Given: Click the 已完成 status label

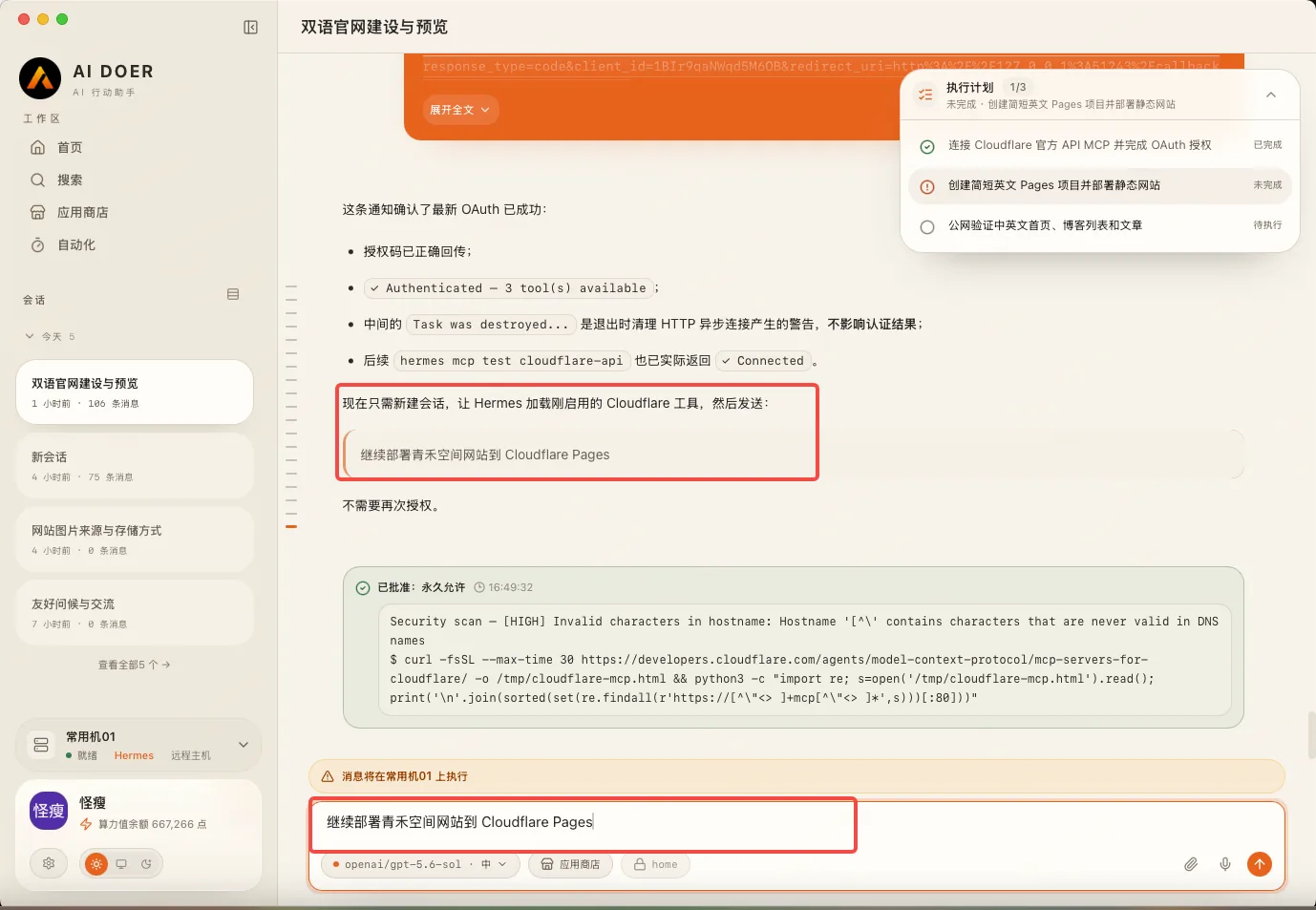Looking at the screenshot, I should 1267,145.
